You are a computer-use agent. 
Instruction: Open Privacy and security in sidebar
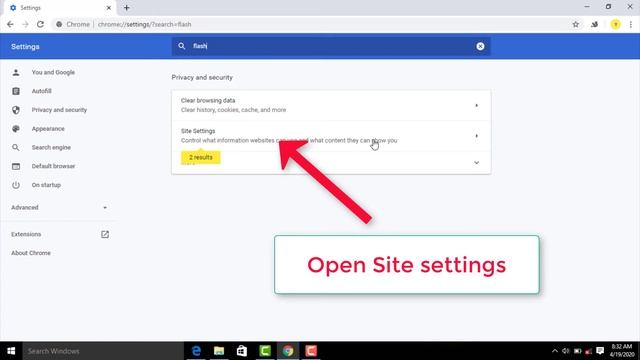(x=59, y=110)
